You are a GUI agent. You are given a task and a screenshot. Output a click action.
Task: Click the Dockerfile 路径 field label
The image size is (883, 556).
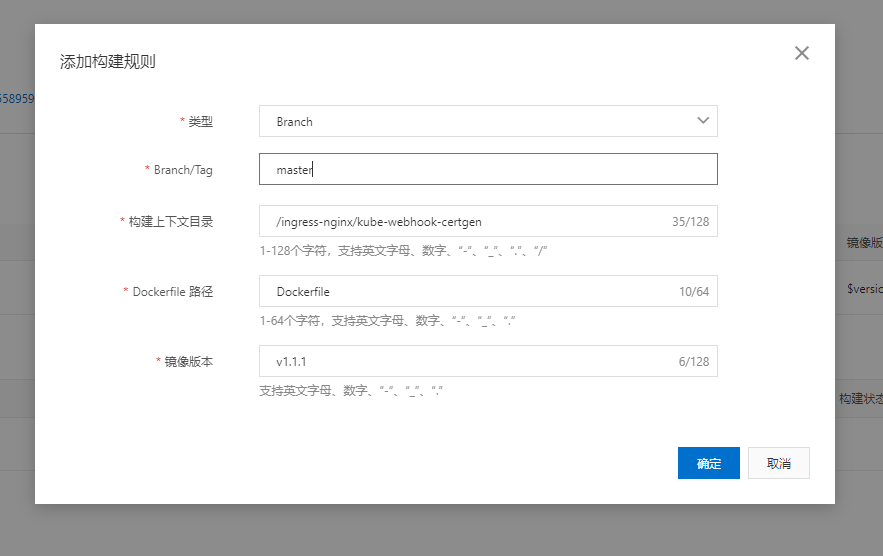(173, 292)
